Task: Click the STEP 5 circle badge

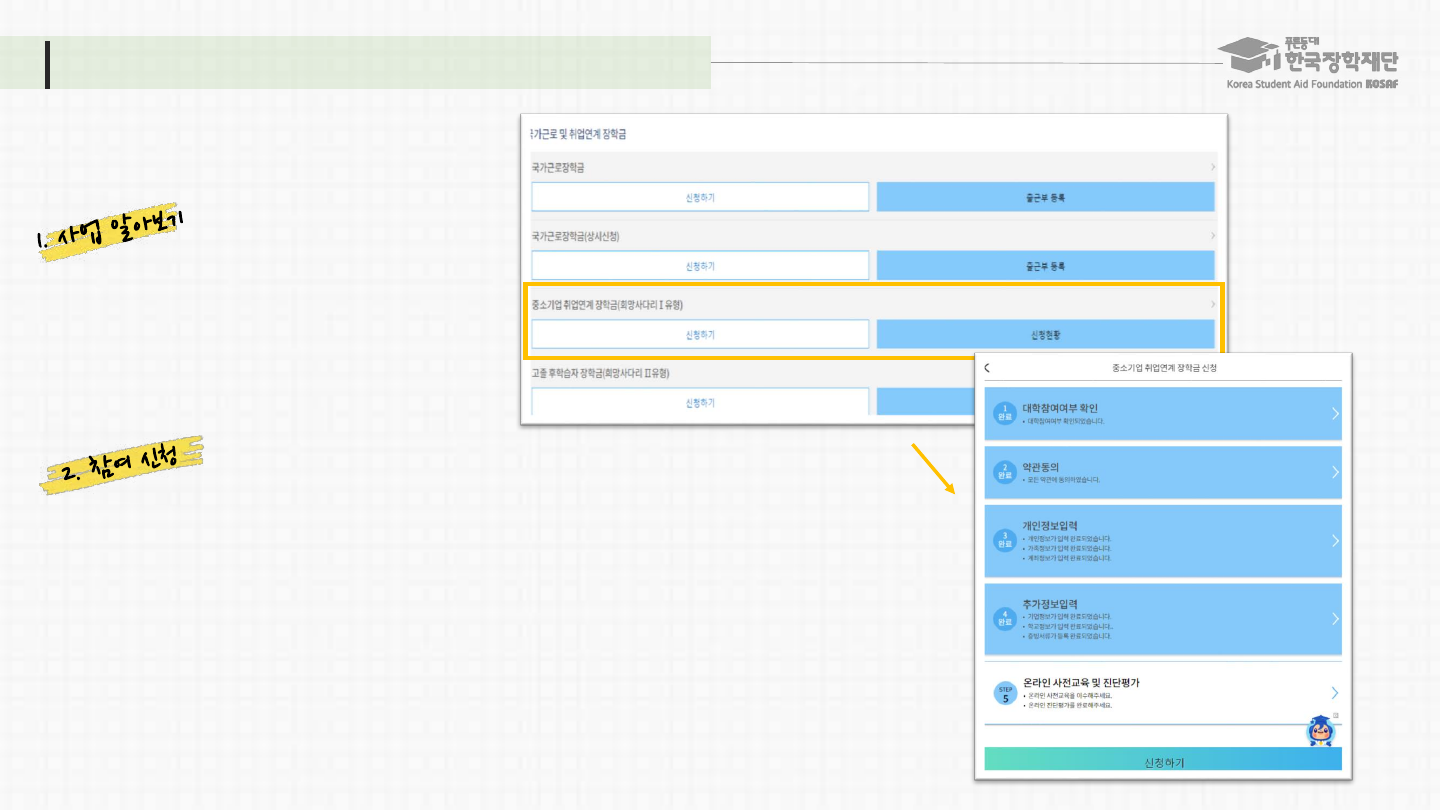Action: [1005, 693]
